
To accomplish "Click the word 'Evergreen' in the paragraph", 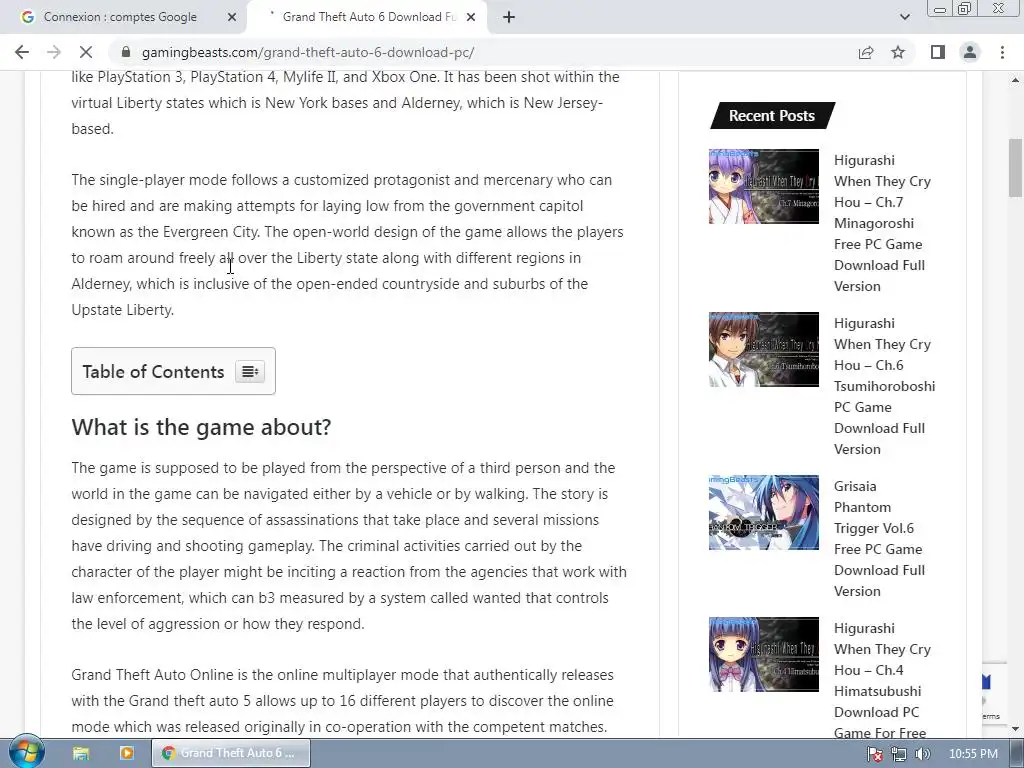I will point(196,232).
